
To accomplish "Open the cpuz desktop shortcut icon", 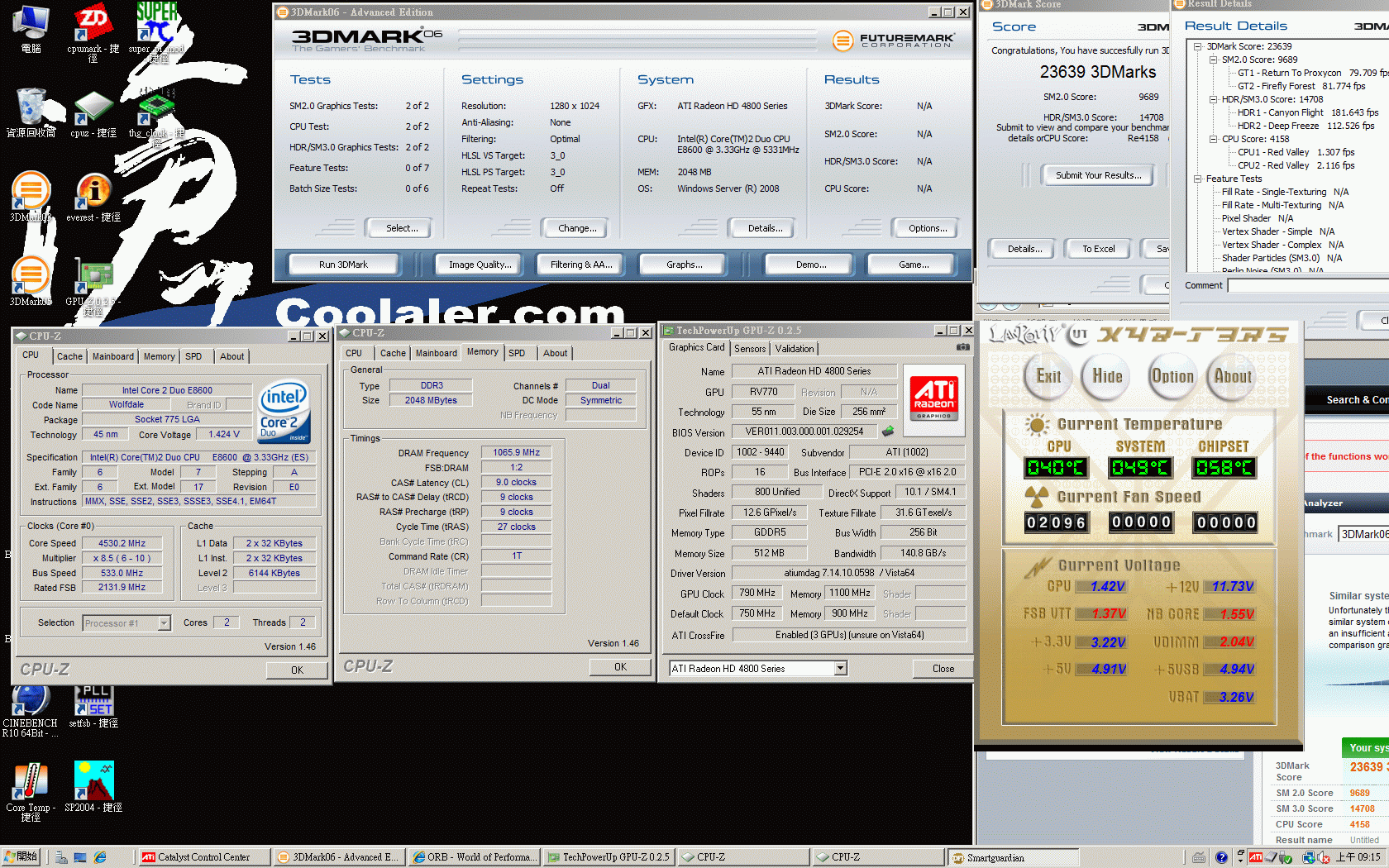I will pyautogui.click(x=93, y=114).
